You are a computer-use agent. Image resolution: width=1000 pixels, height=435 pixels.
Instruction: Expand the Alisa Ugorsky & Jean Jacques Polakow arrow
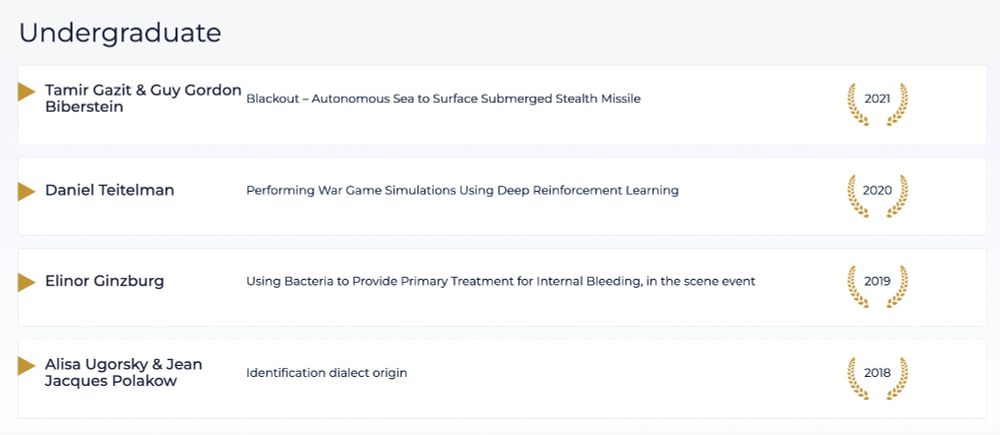tap(27, 366)
